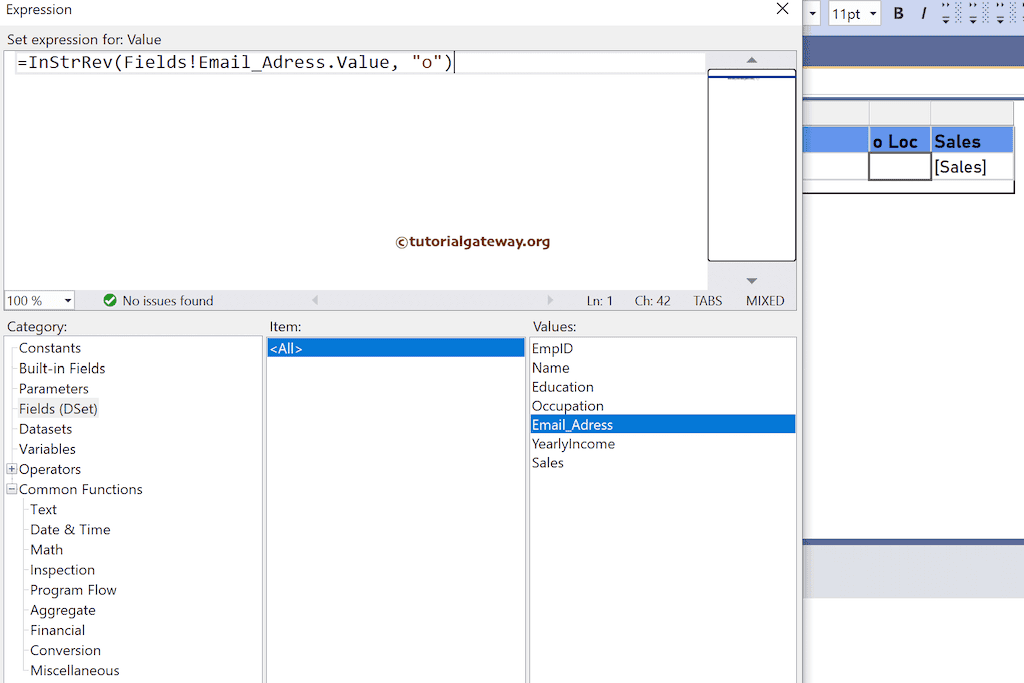
Task: Click the right scroll arrow in the status bar
Action: pyautogui.click(x=551, y=300)
